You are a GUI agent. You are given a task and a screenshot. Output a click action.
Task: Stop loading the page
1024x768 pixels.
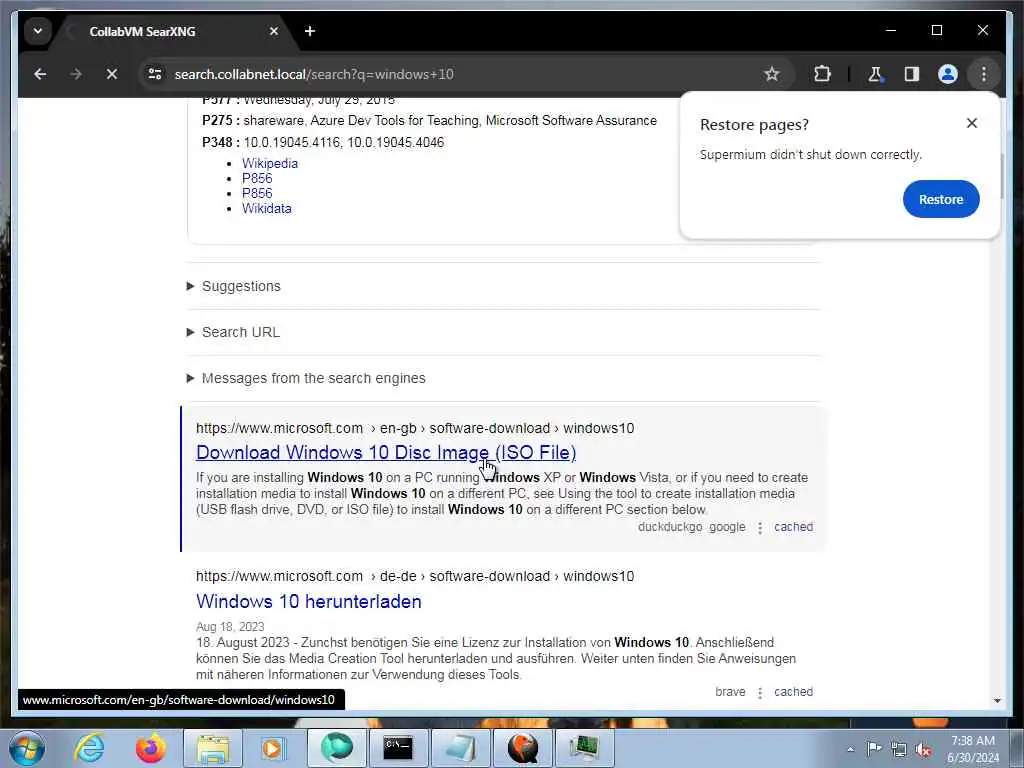point(112,74)
